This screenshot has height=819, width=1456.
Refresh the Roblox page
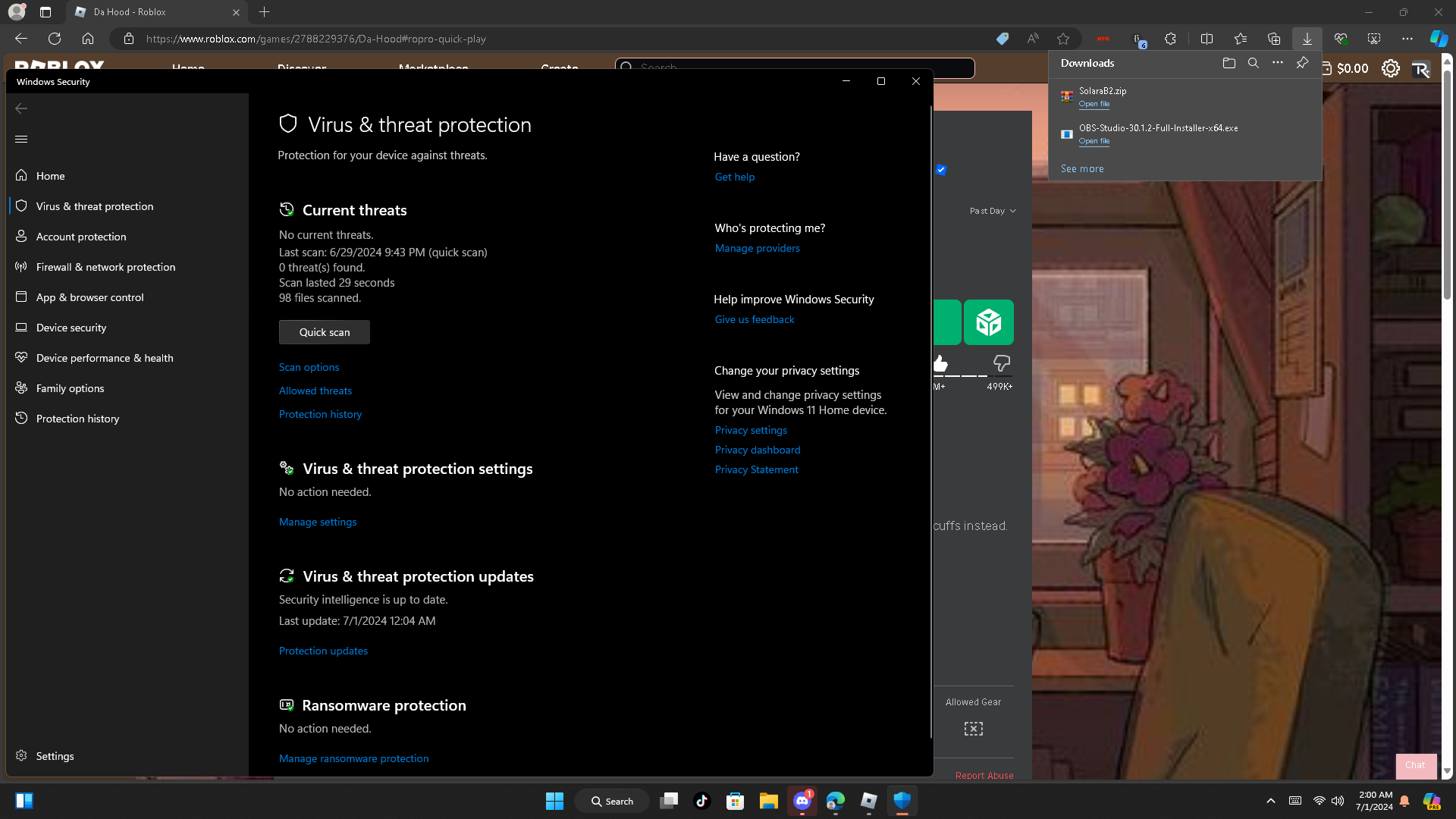55,39
